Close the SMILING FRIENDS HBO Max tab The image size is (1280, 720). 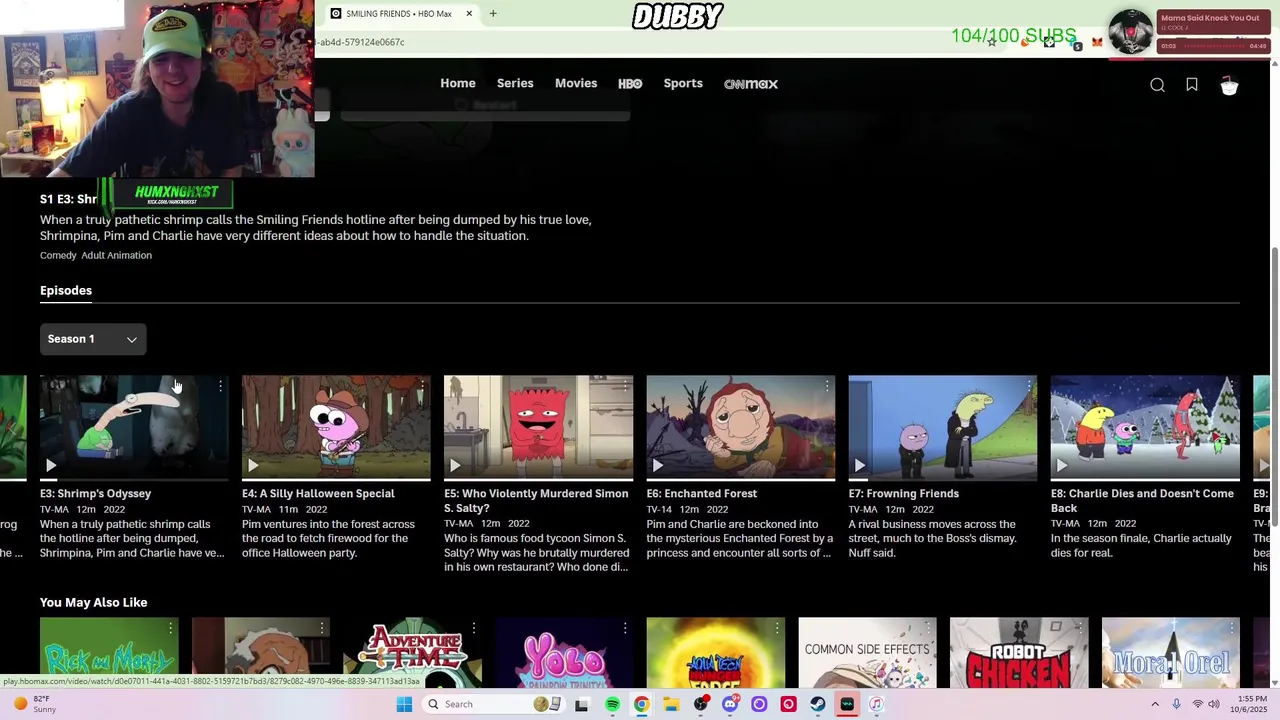[x=469, y=14]
